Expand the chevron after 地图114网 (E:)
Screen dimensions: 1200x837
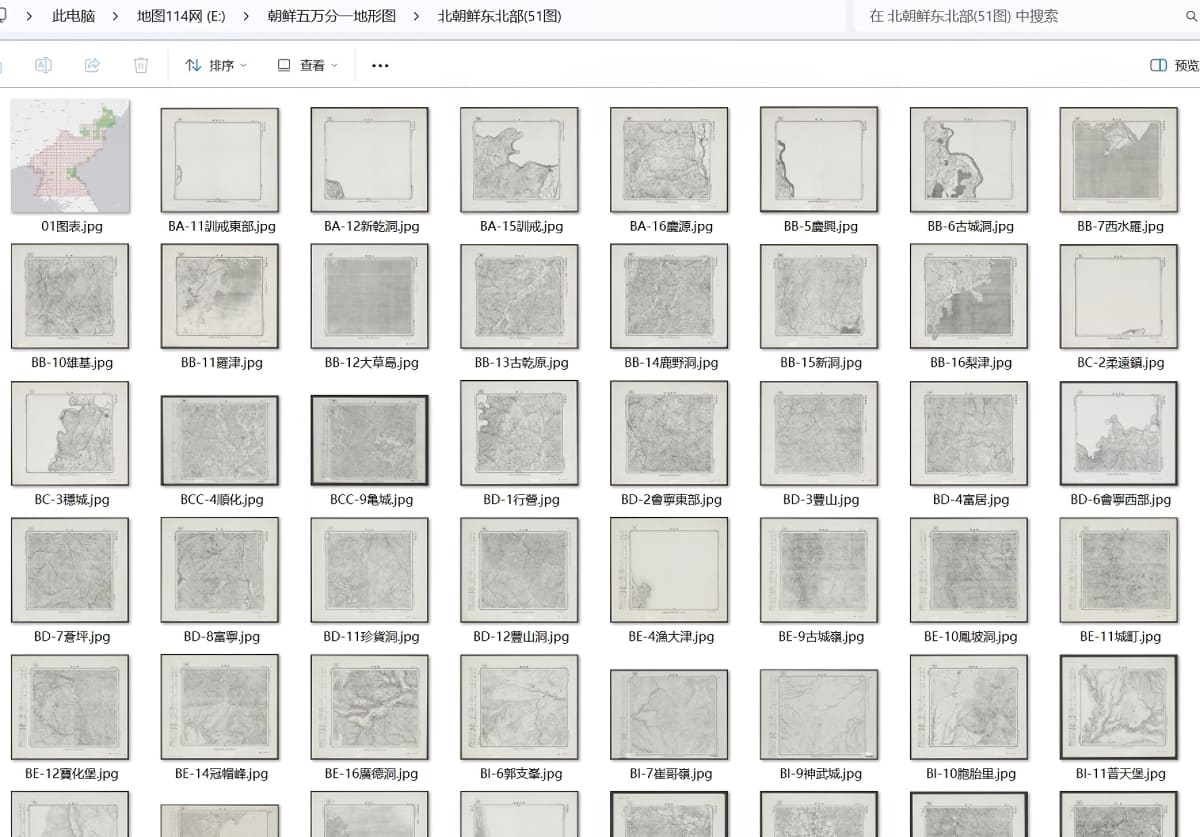246,16
